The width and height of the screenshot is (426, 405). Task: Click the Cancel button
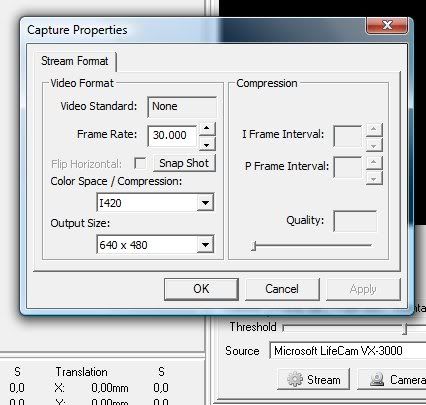pos(282,289)
